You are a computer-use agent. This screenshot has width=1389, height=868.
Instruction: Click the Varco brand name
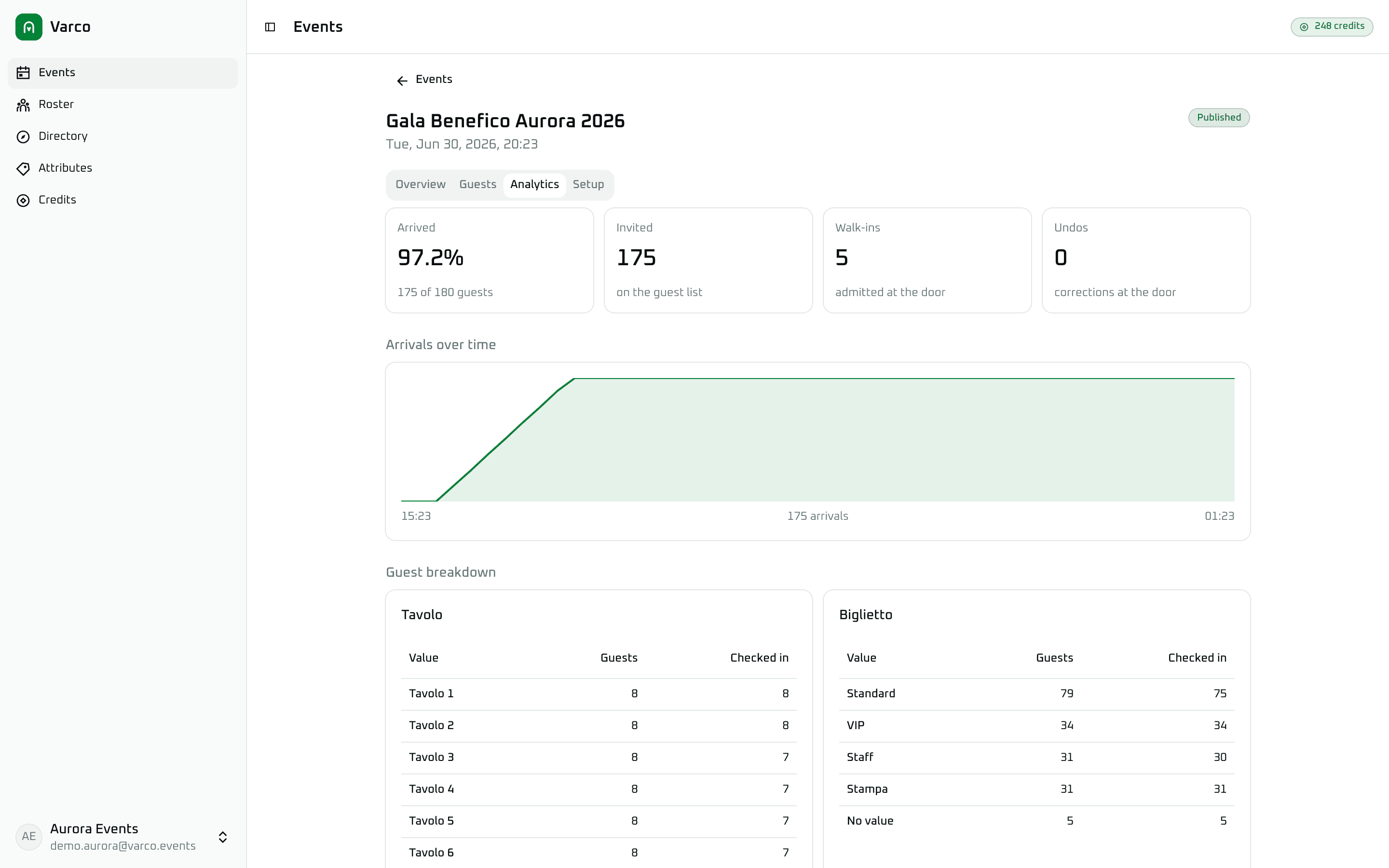pos(70,27)
